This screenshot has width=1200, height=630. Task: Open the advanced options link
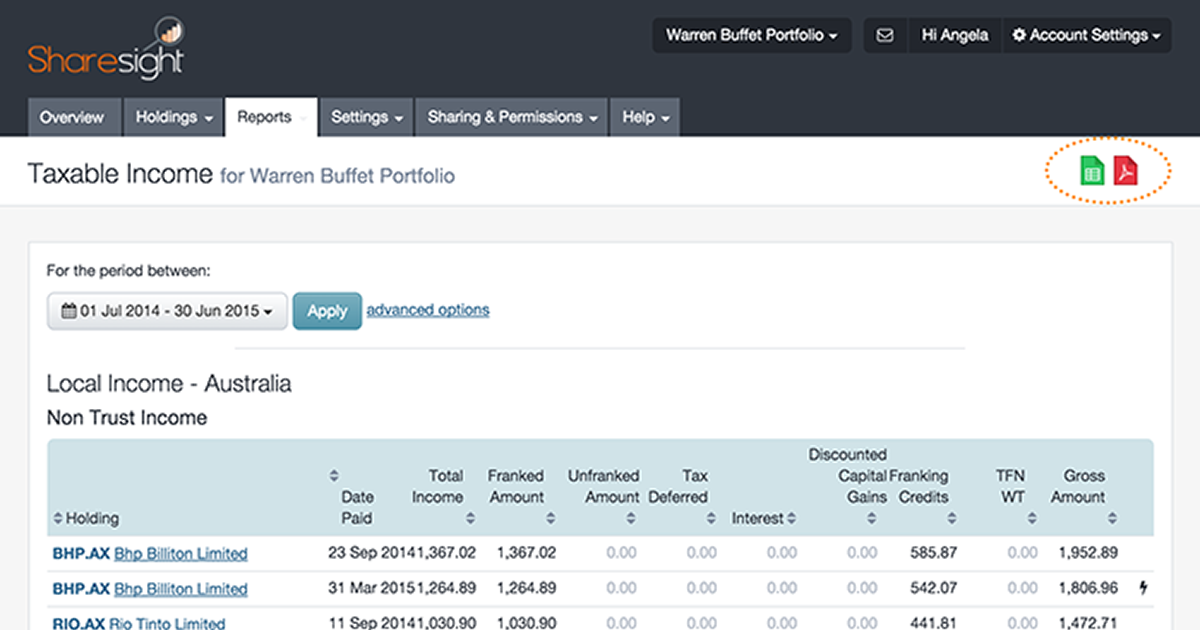pyautogui.click(x=428, y=310)
